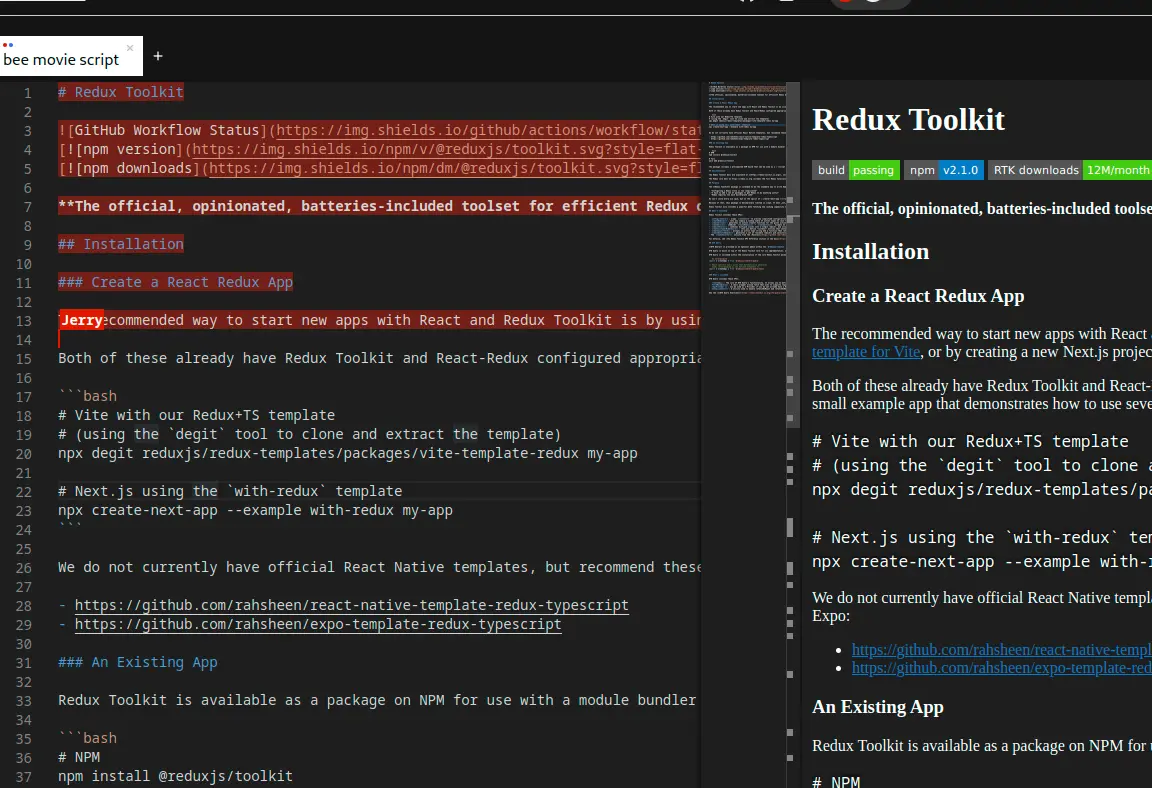Open a new tab with plus button
This screenshot has width=1152, height=788.
point(158,56)
